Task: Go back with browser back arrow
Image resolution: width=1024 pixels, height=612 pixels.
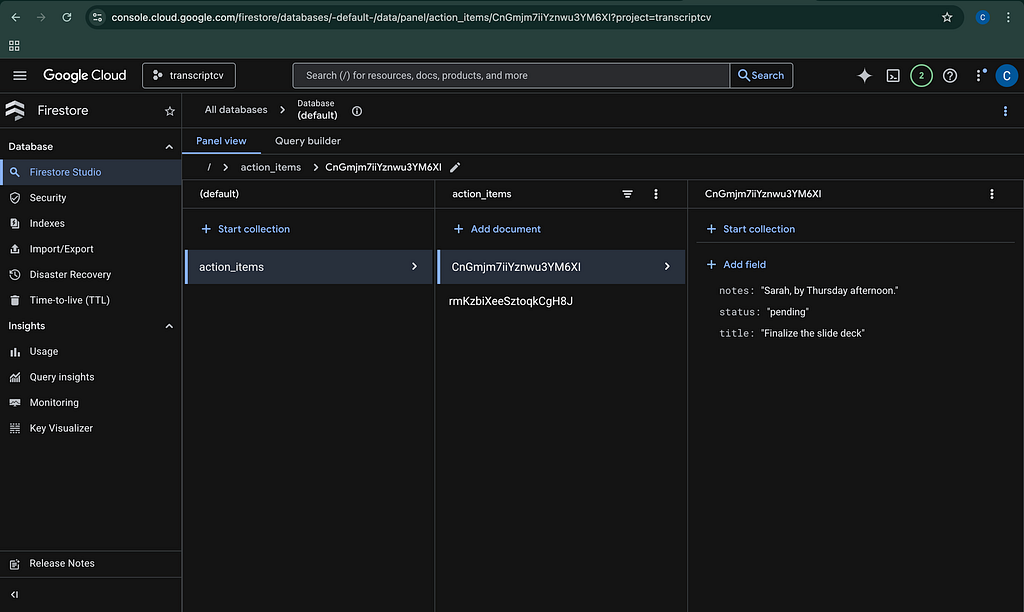Action: click(x=16, y=18)
